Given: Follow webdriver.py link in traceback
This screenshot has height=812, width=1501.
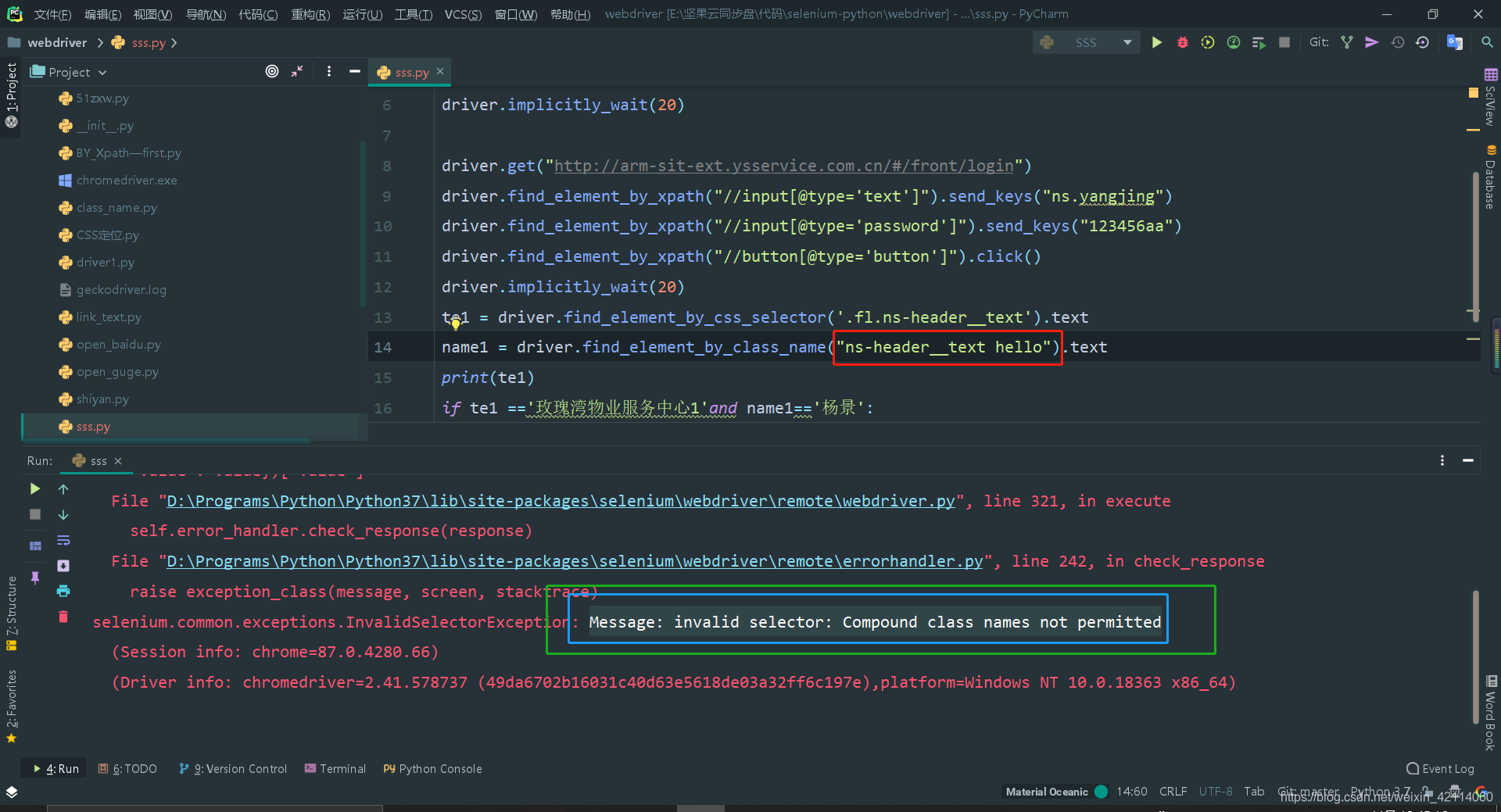Looking at the screenshot, I should (561, 501).
